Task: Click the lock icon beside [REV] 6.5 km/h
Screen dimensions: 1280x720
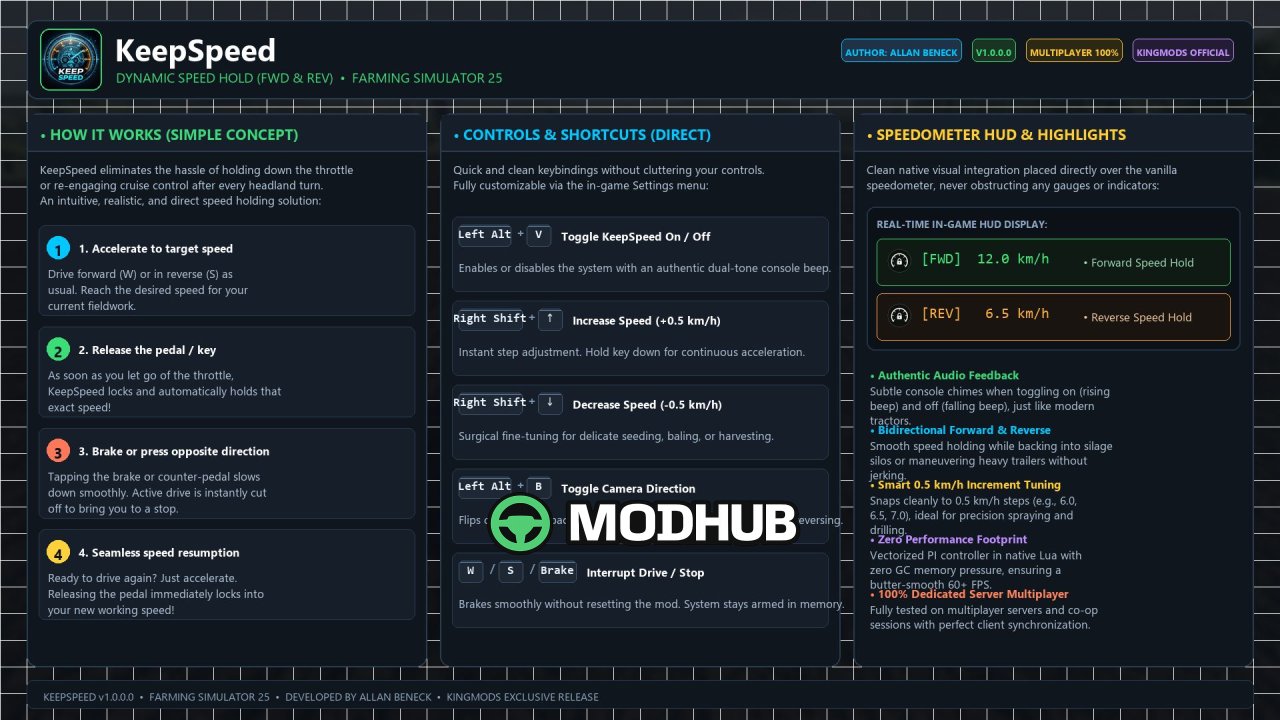Action: coord(899,315)
